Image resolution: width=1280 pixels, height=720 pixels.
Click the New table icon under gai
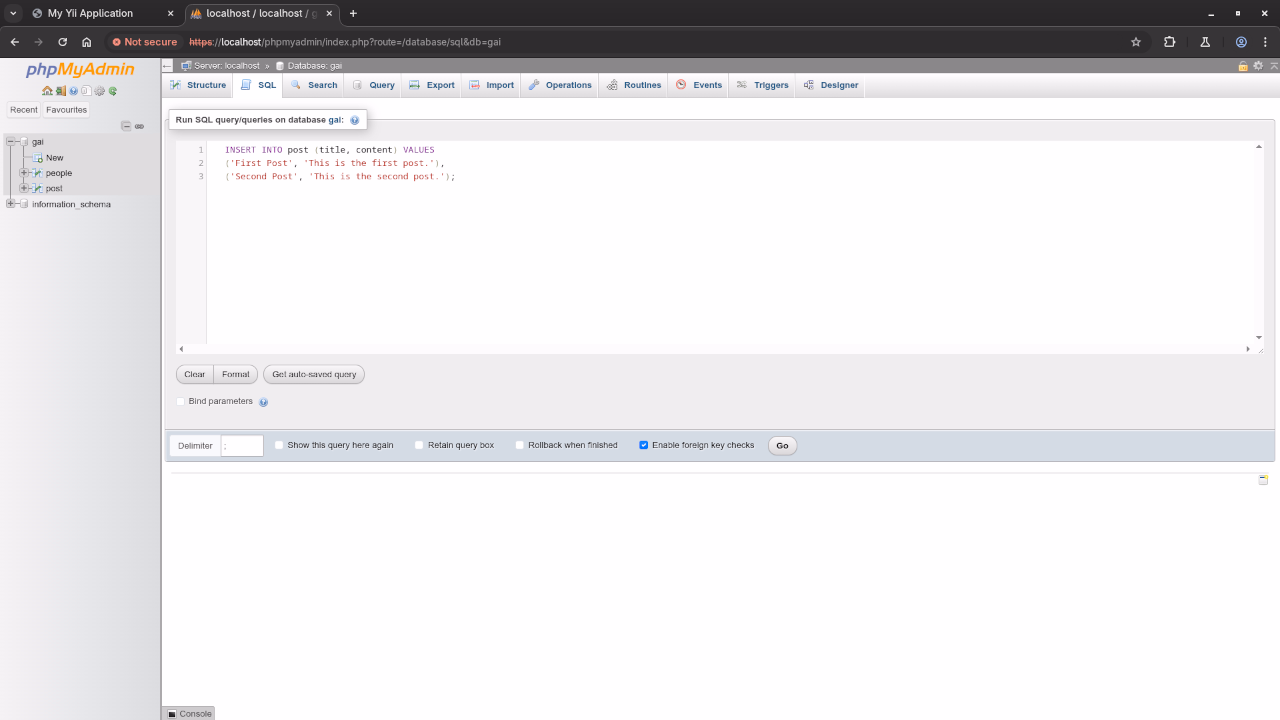tap(37, 157)
